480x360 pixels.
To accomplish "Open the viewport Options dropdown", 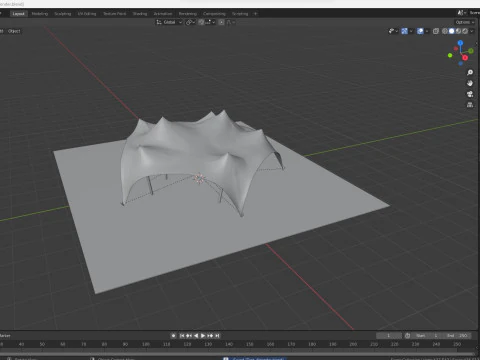I will (x=465, y=22).
